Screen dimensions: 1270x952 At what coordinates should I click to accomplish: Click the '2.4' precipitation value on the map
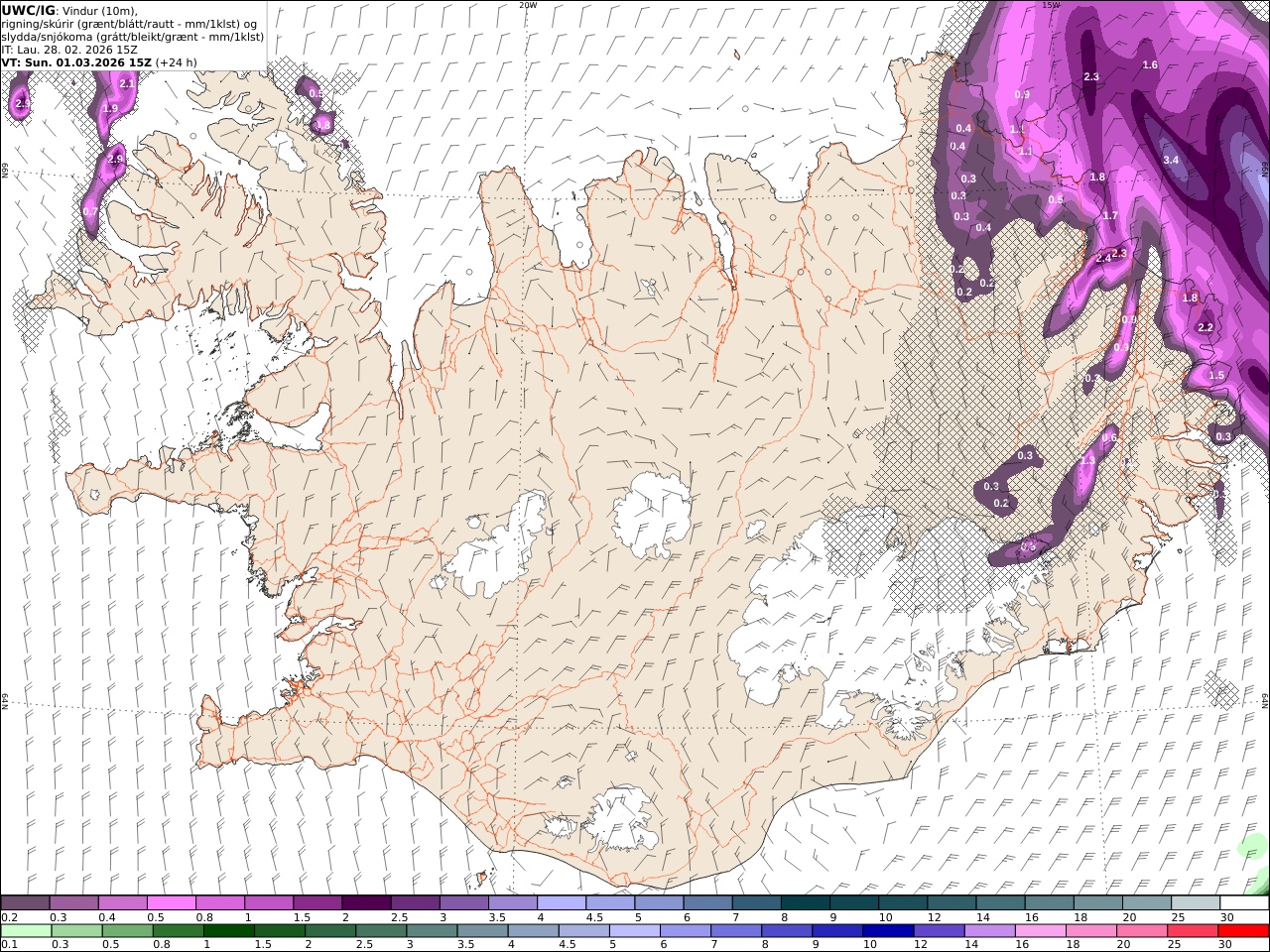(x=1102, y=258)
